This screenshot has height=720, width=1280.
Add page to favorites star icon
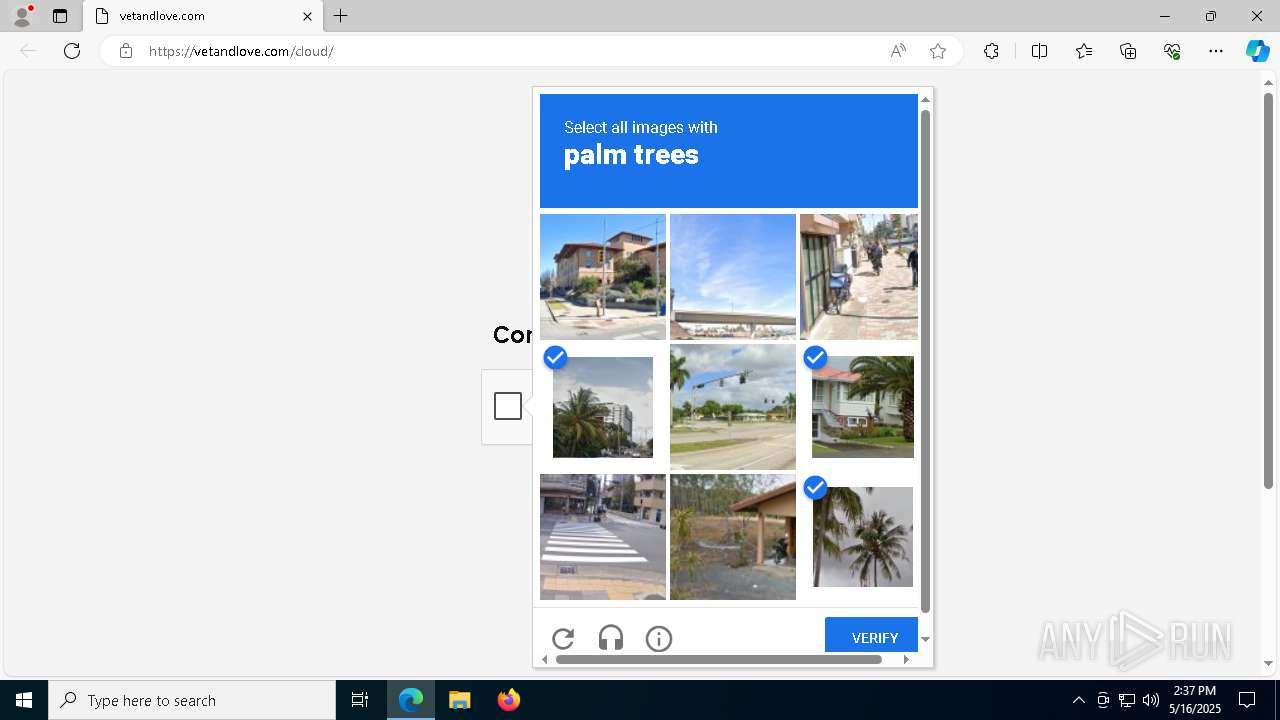tap(938, 51)
